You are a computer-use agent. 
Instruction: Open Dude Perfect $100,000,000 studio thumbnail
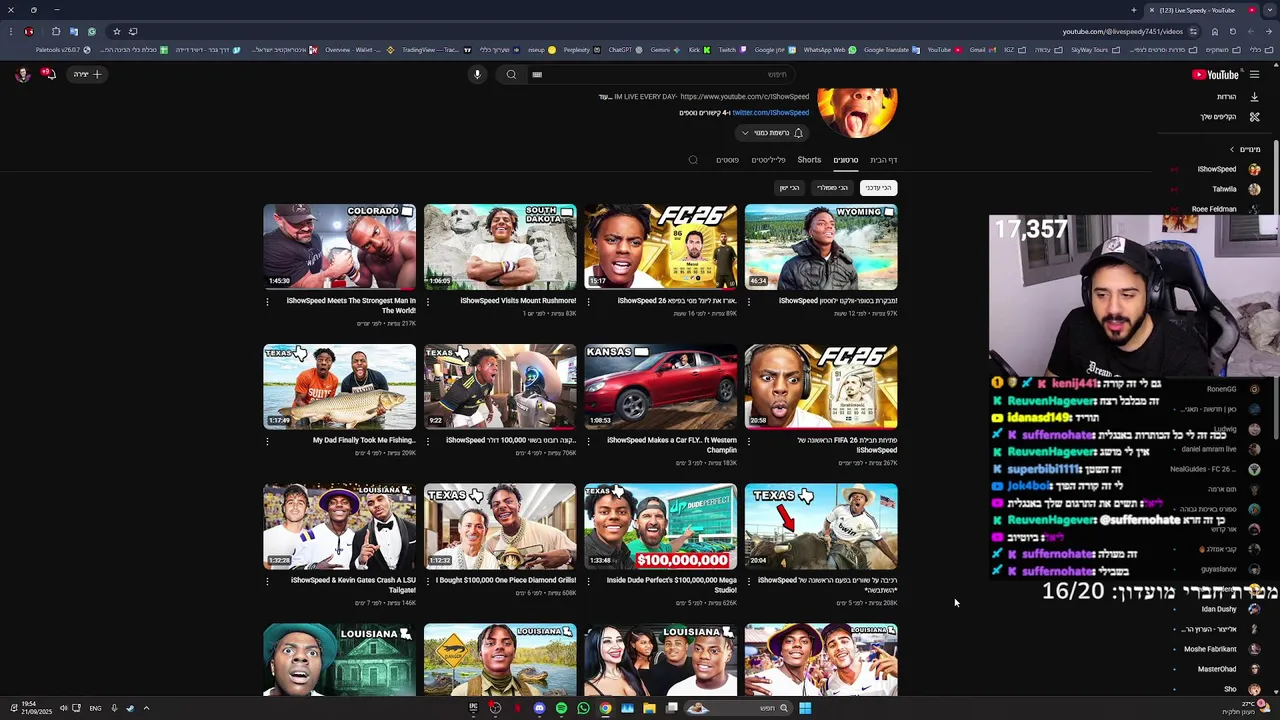click(x=661, y=527)
